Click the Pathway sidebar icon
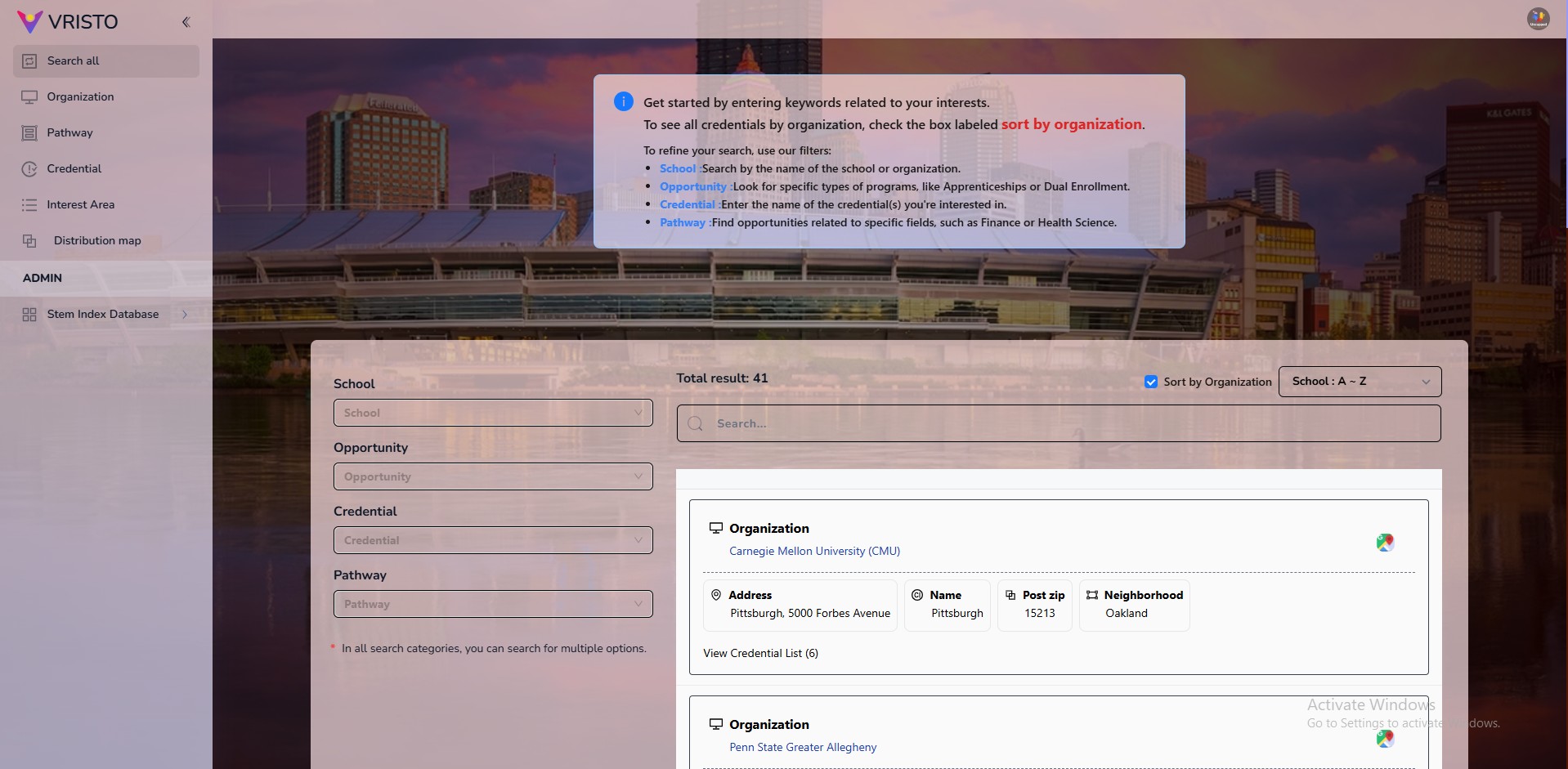The height and width of the screenshot is (769, 1568). point(29,133)
